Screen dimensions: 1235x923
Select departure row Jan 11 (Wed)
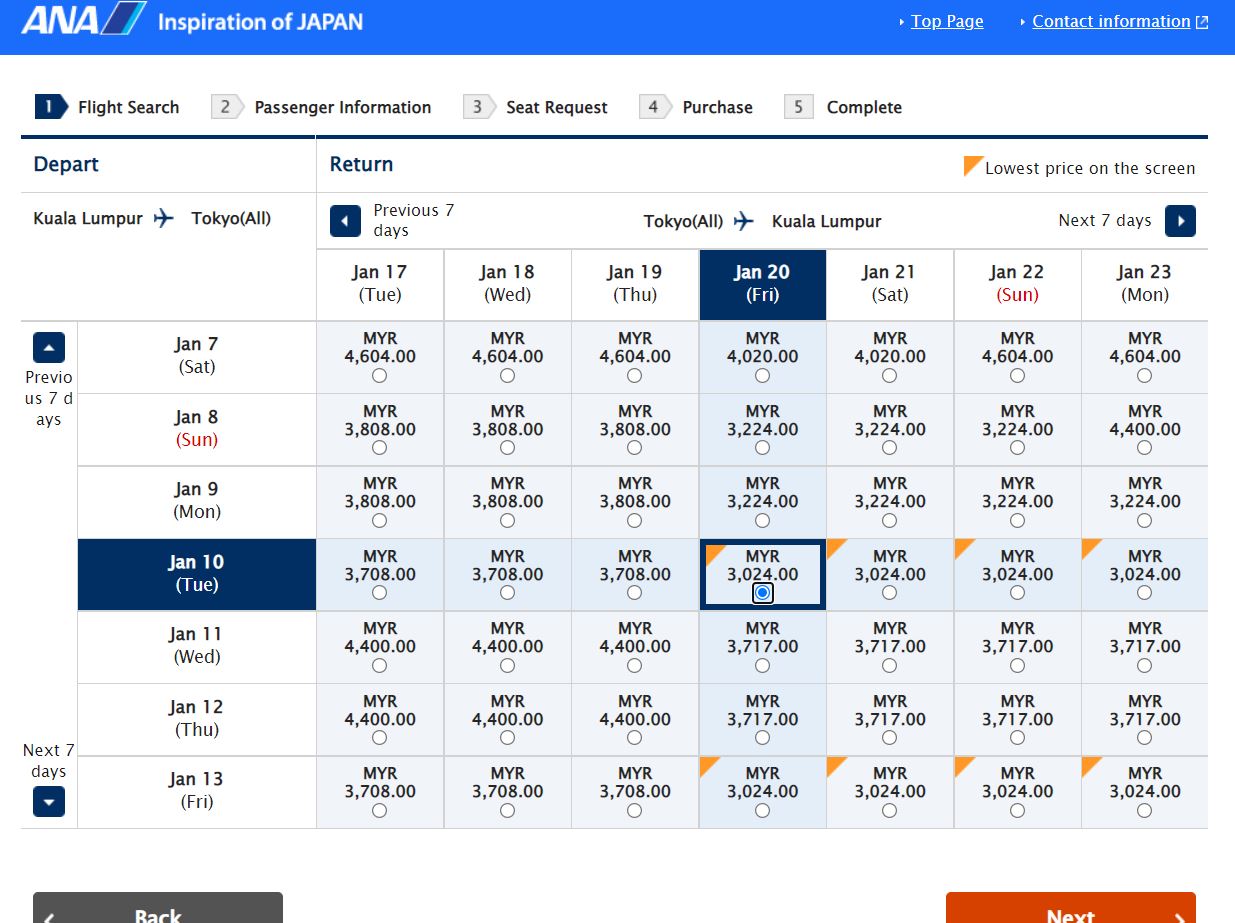[197, 646]
